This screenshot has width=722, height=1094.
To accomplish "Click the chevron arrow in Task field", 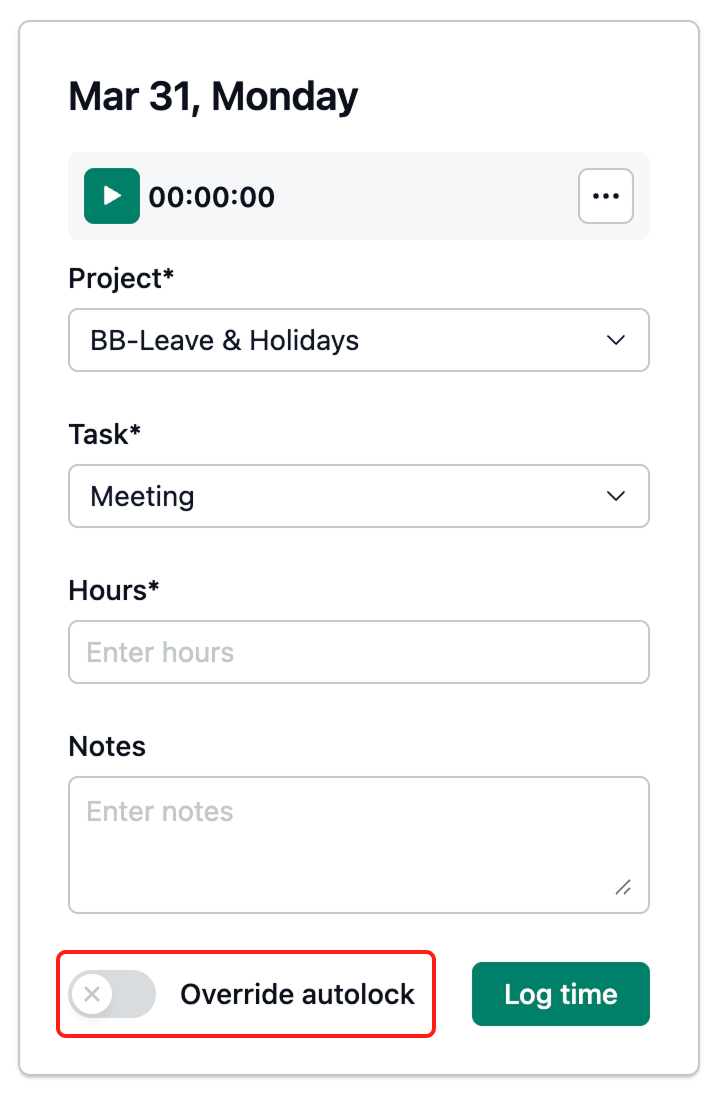I will click(616, 496).
